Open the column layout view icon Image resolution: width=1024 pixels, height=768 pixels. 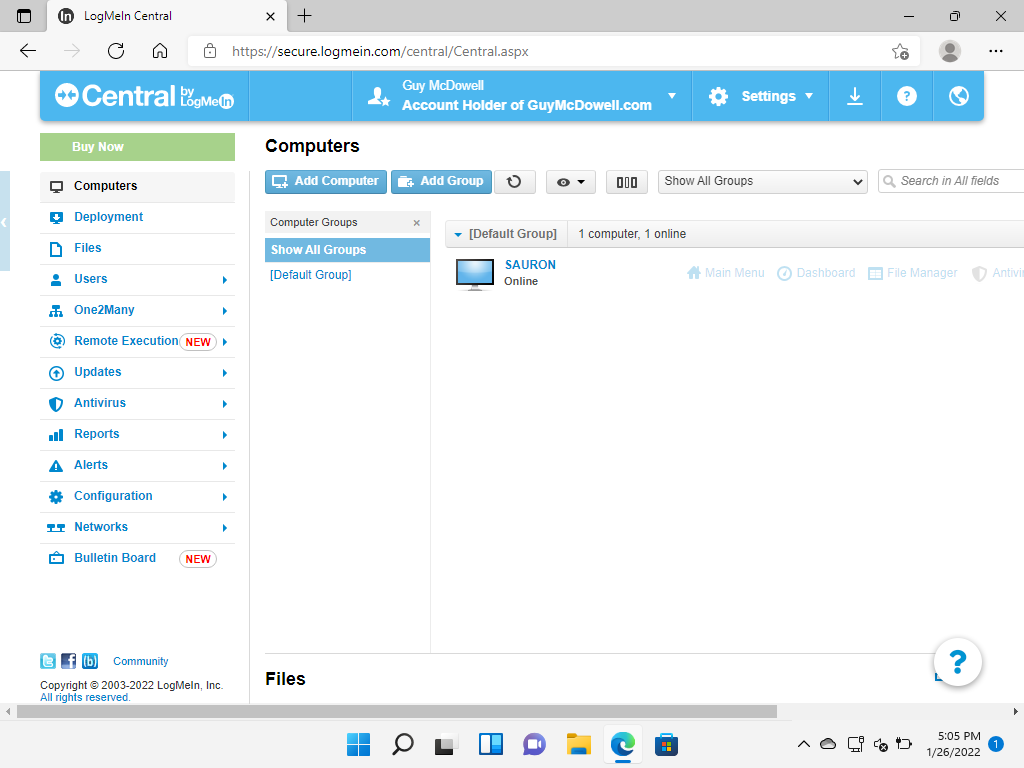point(627,182)
